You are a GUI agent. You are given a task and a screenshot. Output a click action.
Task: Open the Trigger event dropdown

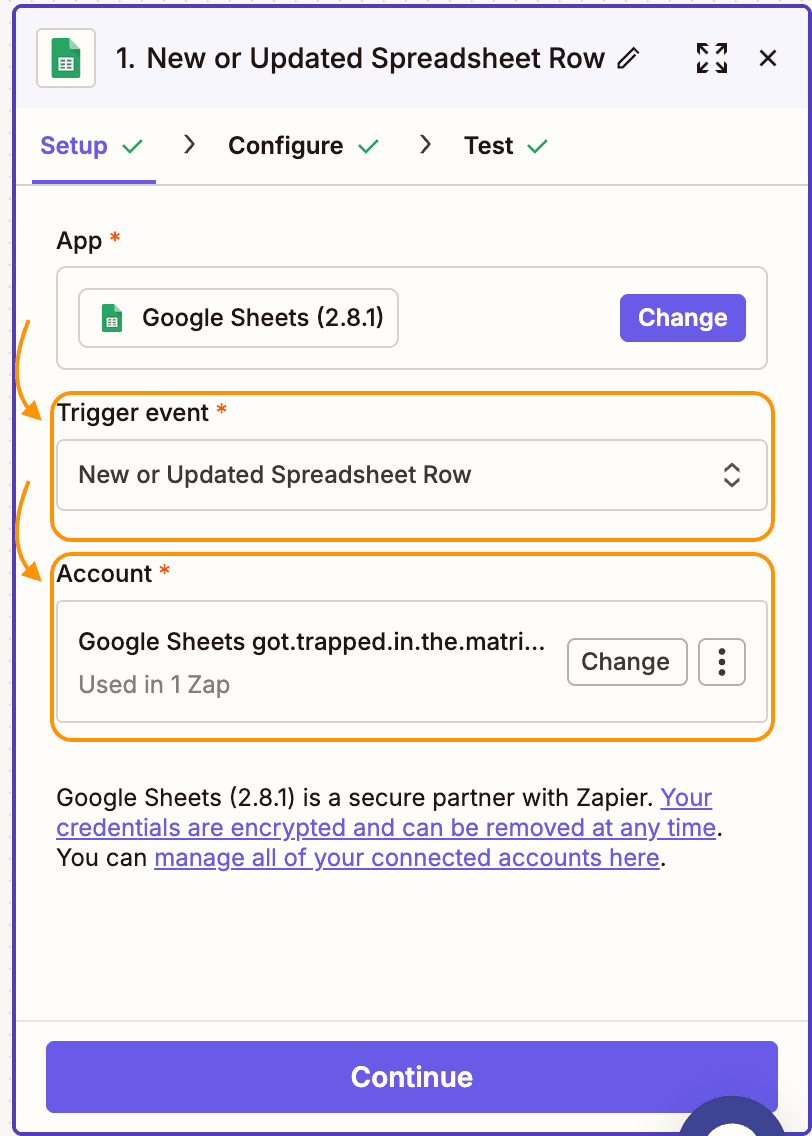pos(412,475)
